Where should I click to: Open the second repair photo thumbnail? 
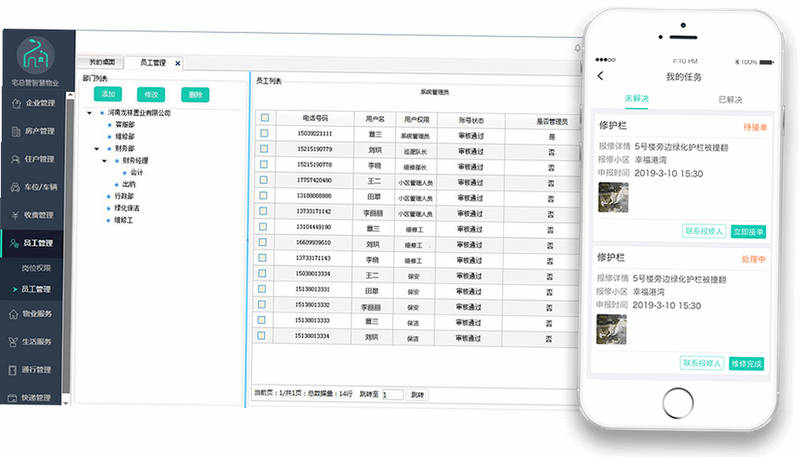coord(611,329)
